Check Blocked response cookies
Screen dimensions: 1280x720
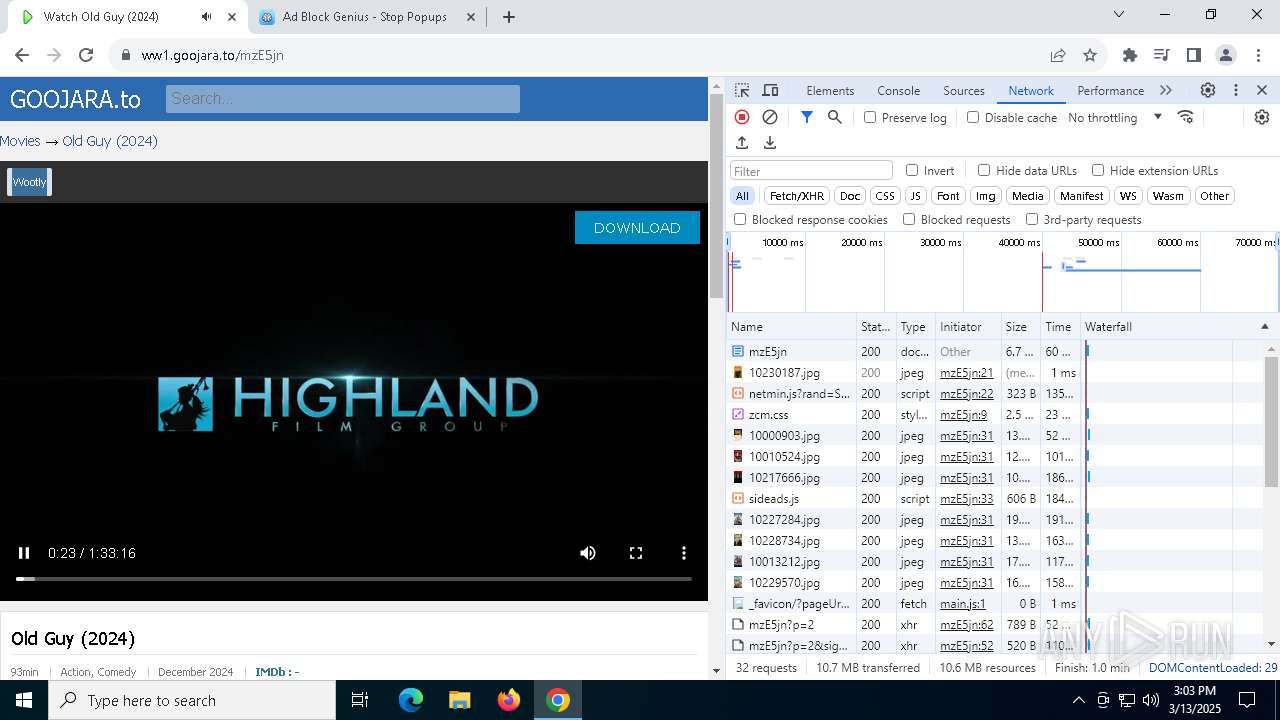pos(740,219)
